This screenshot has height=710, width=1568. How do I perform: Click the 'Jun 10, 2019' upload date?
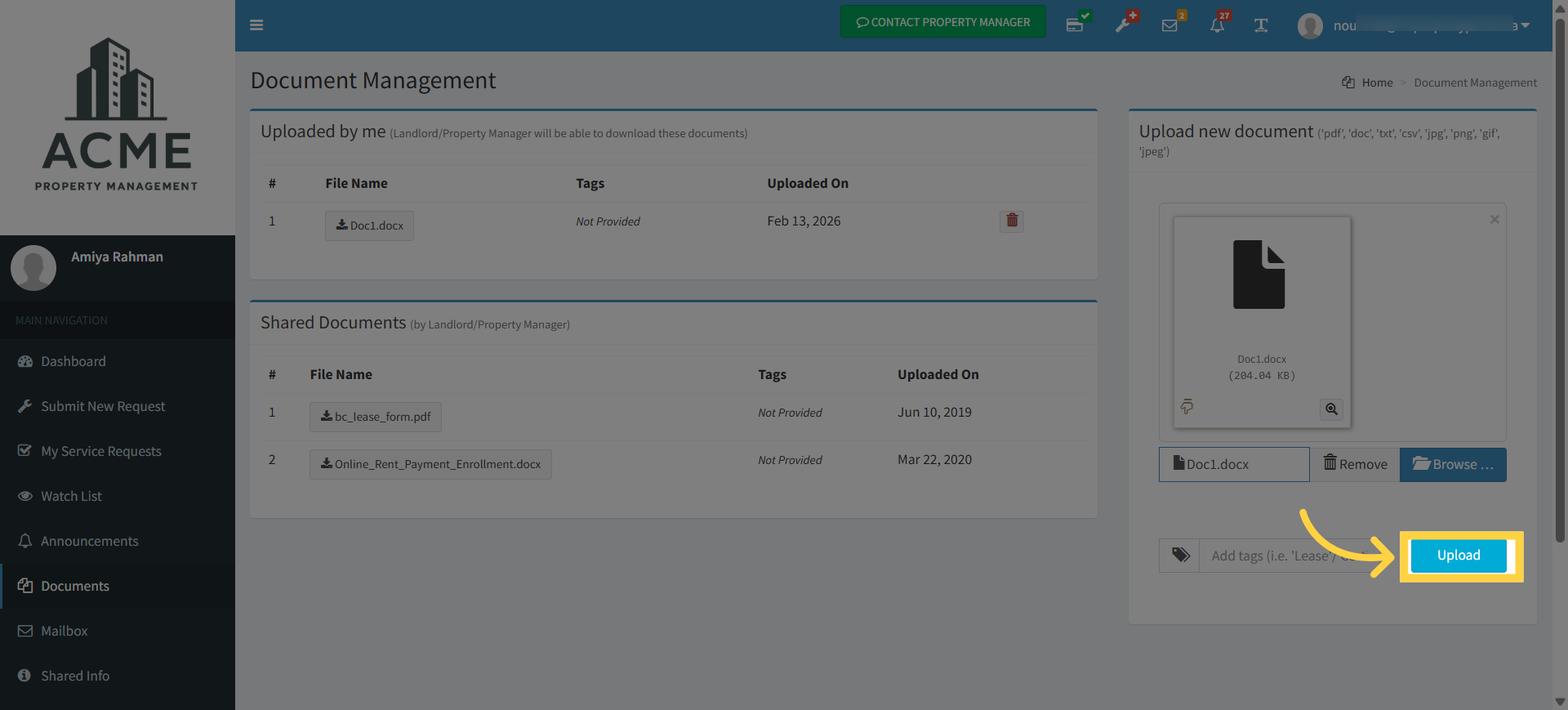(x=934, y=412)
